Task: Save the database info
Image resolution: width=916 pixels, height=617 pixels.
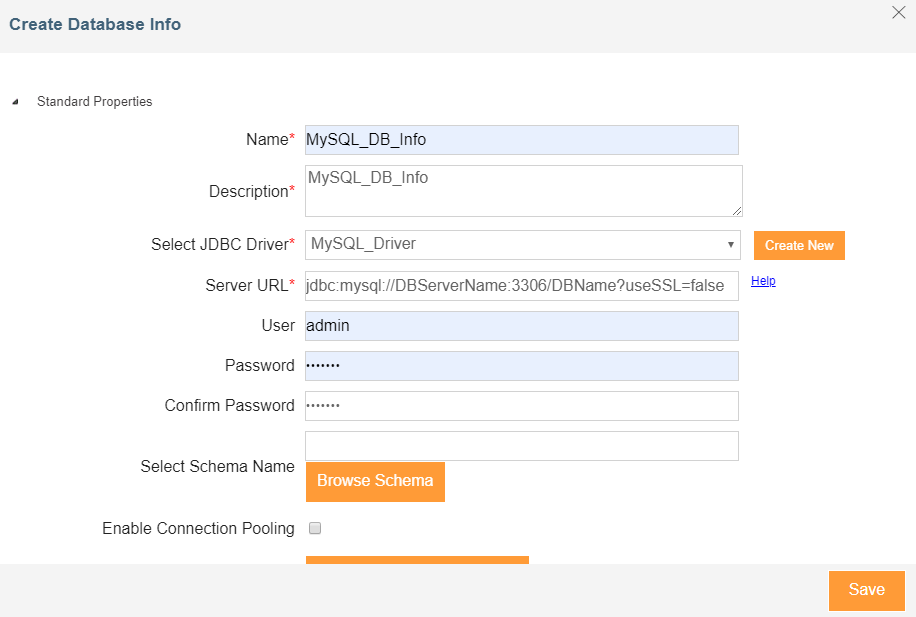Action: click(x=866, y=590)
